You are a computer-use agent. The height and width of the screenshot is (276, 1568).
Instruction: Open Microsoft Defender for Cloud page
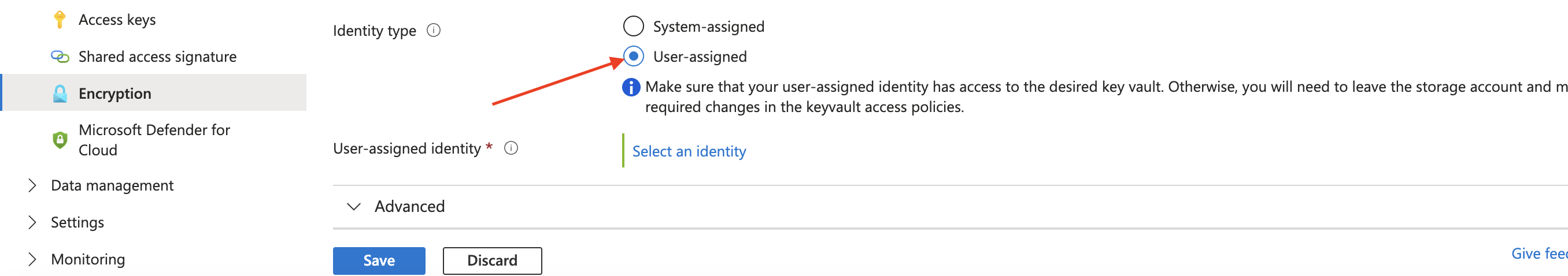[x=153, y=140]
